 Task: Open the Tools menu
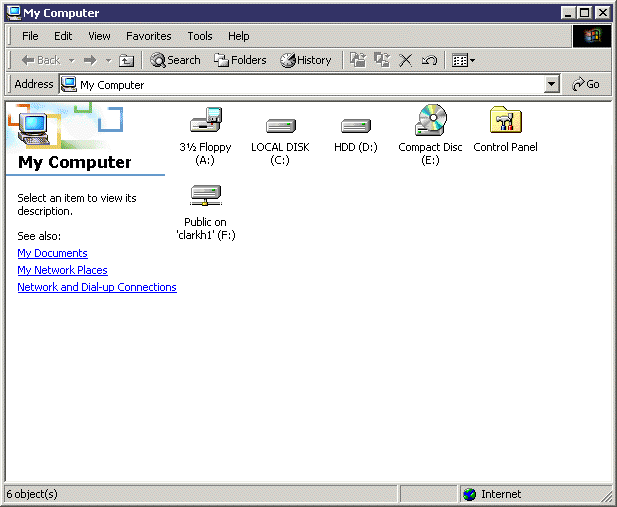coord(200,36)
